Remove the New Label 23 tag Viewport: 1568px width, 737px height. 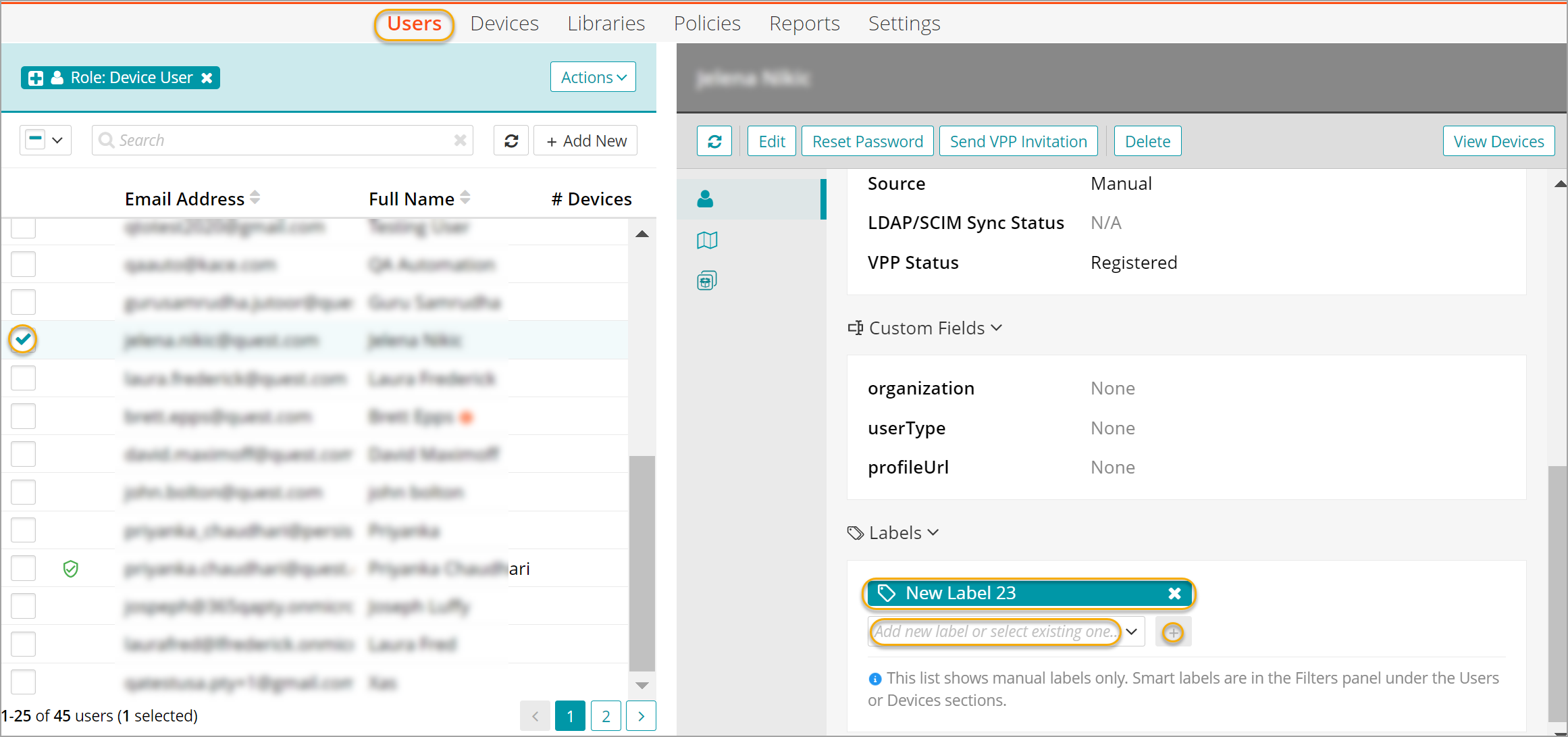(1174, 593)
